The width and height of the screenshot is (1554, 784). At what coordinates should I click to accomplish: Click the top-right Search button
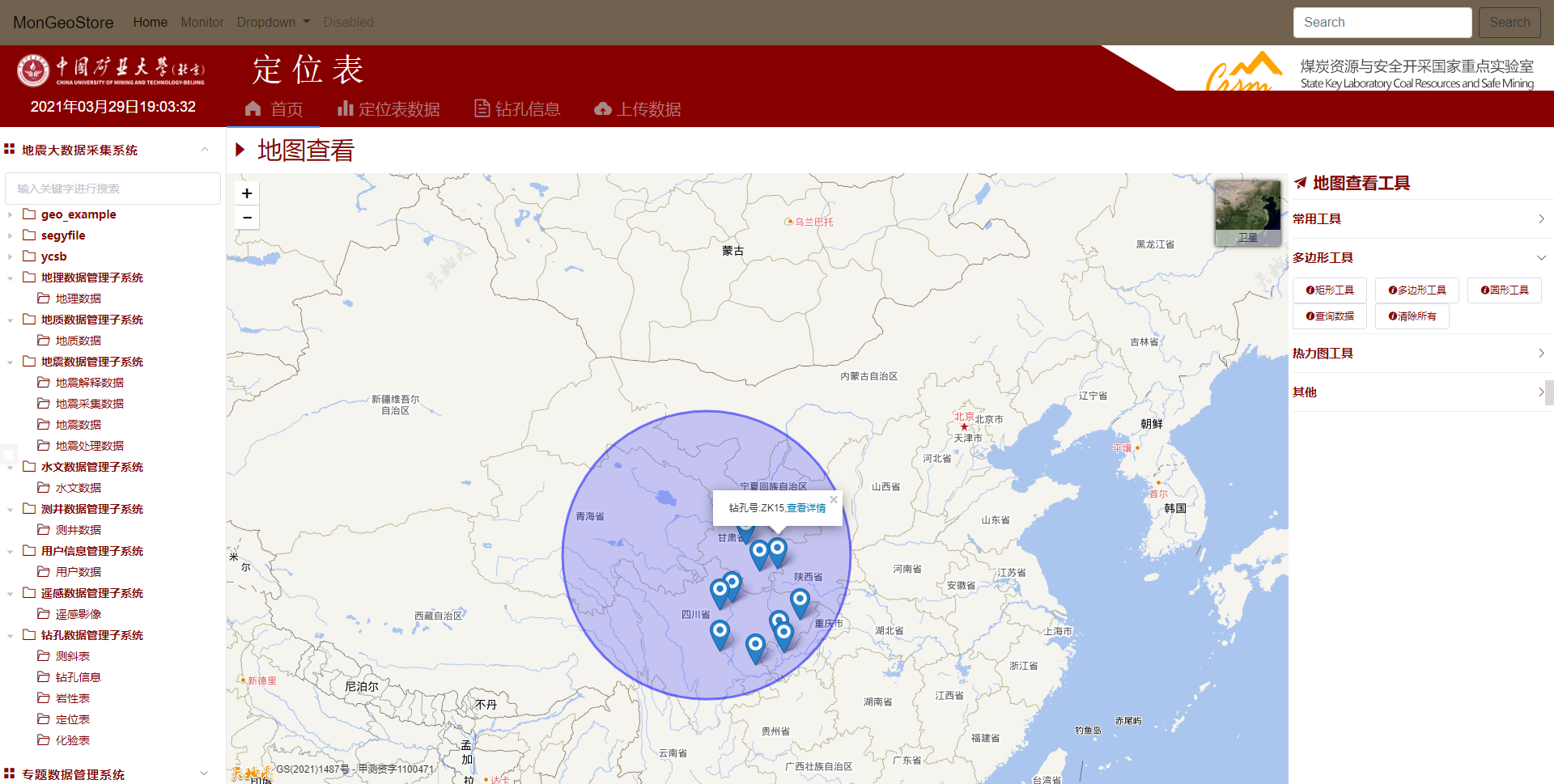tap(1509, 23)
